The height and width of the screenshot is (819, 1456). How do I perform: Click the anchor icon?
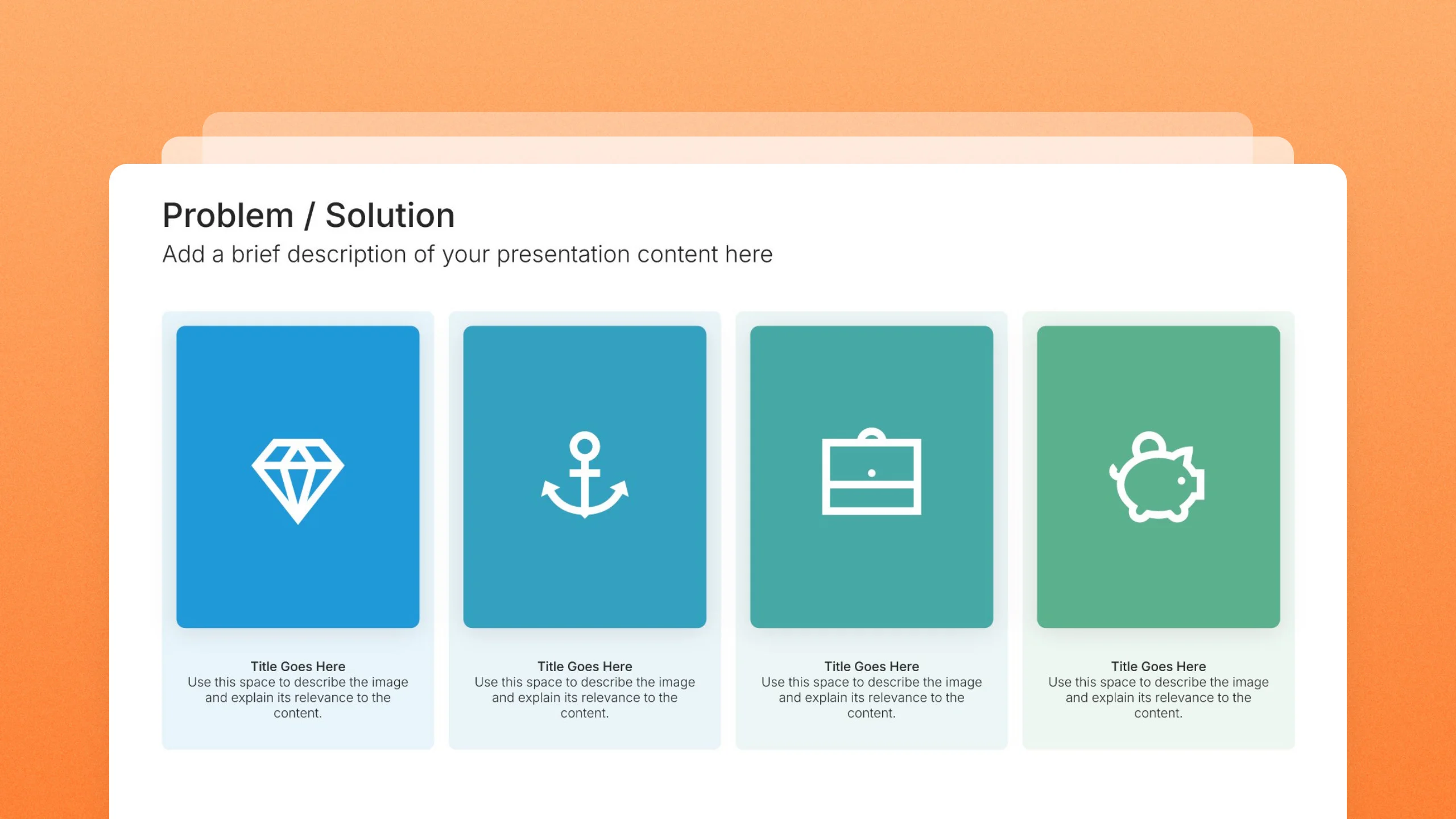pos(585,475)
